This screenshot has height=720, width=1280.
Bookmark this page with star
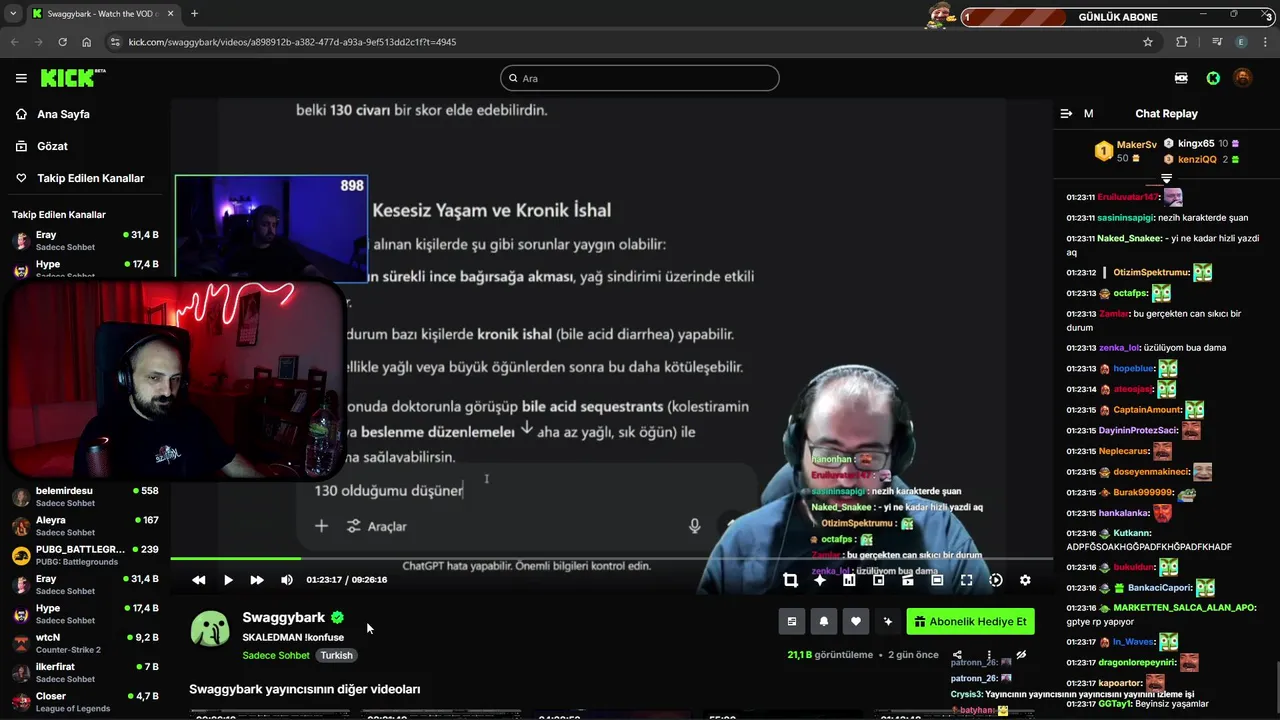coord(1148,42)
